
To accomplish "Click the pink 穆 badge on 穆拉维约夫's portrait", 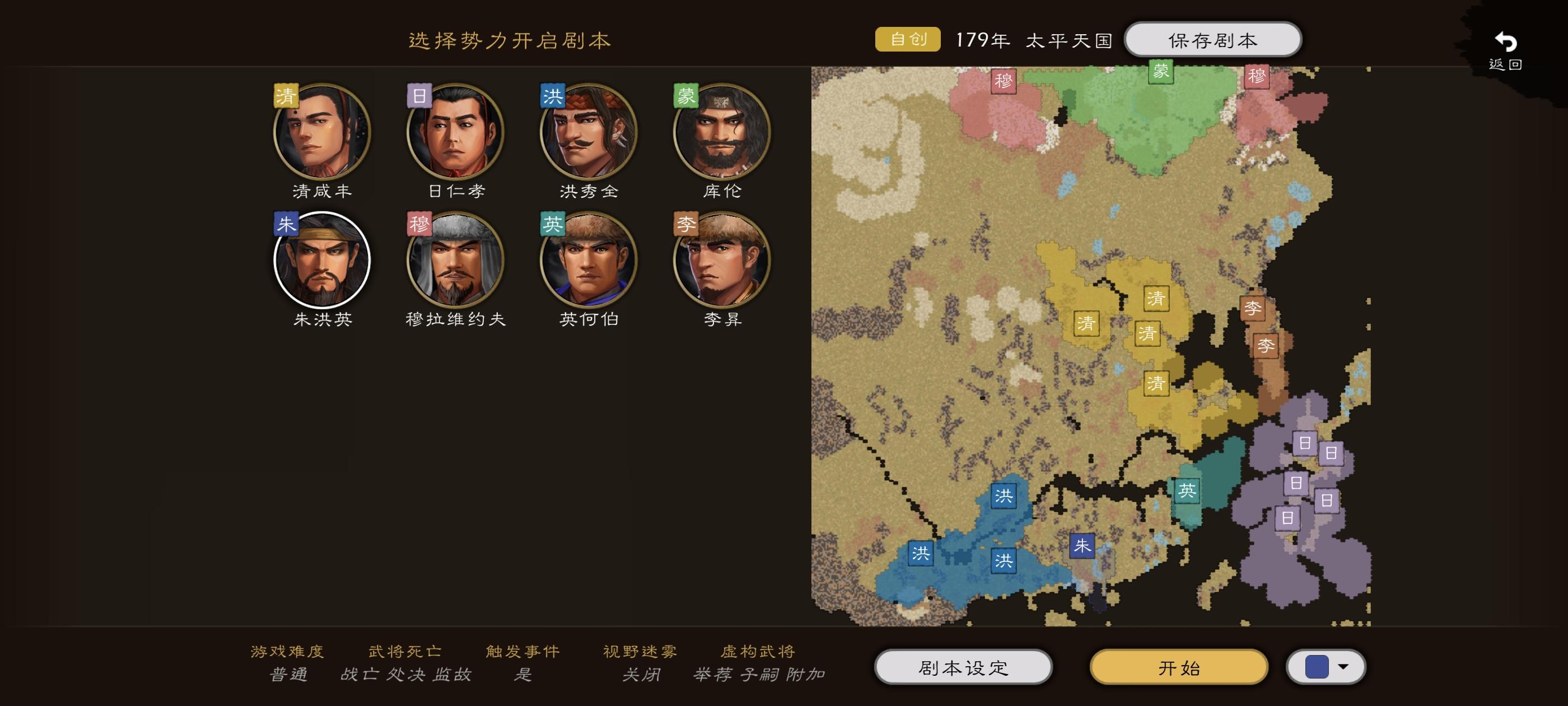I will tap(419, 224).
